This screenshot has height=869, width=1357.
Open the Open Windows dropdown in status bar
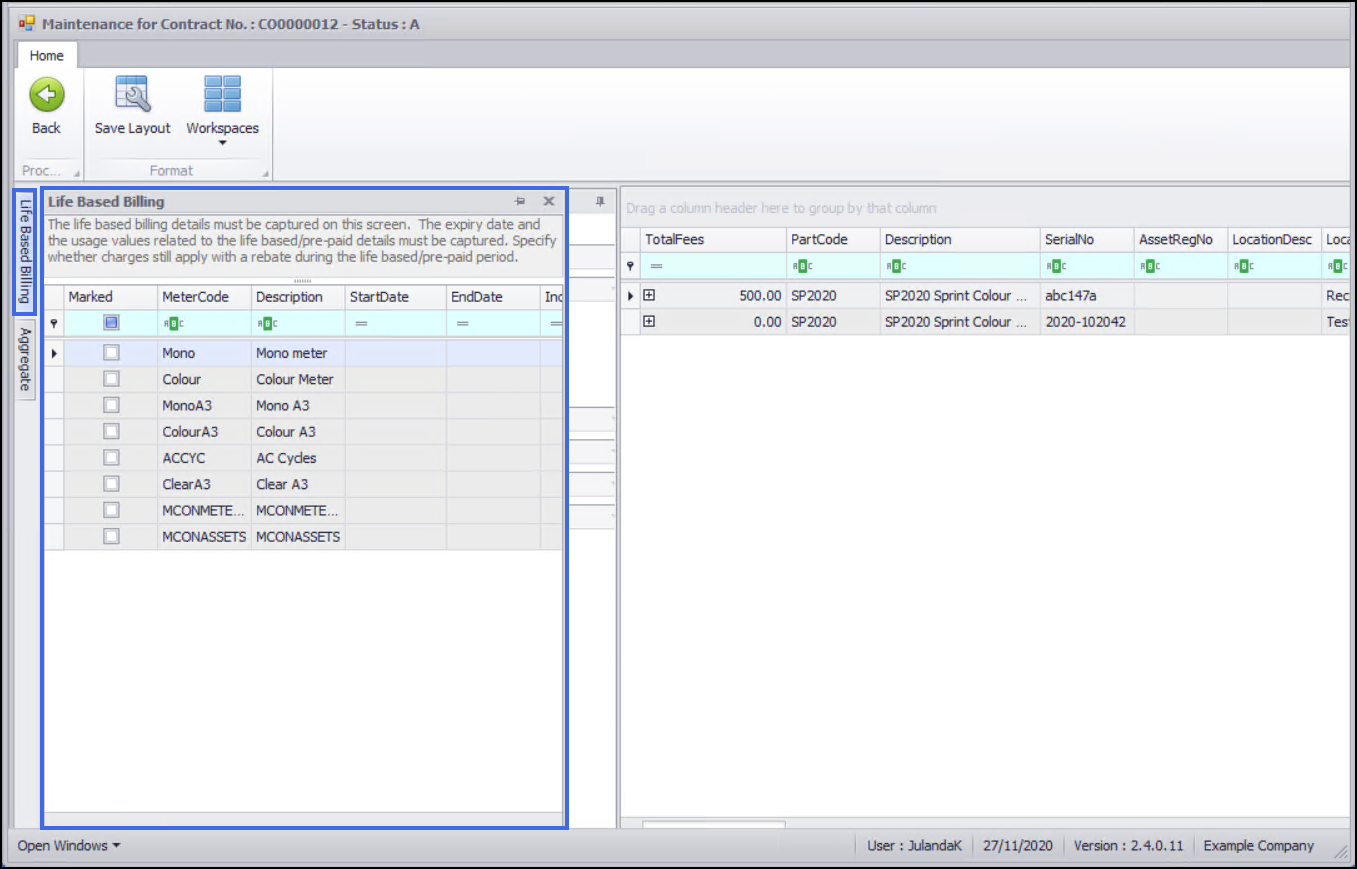69,846
